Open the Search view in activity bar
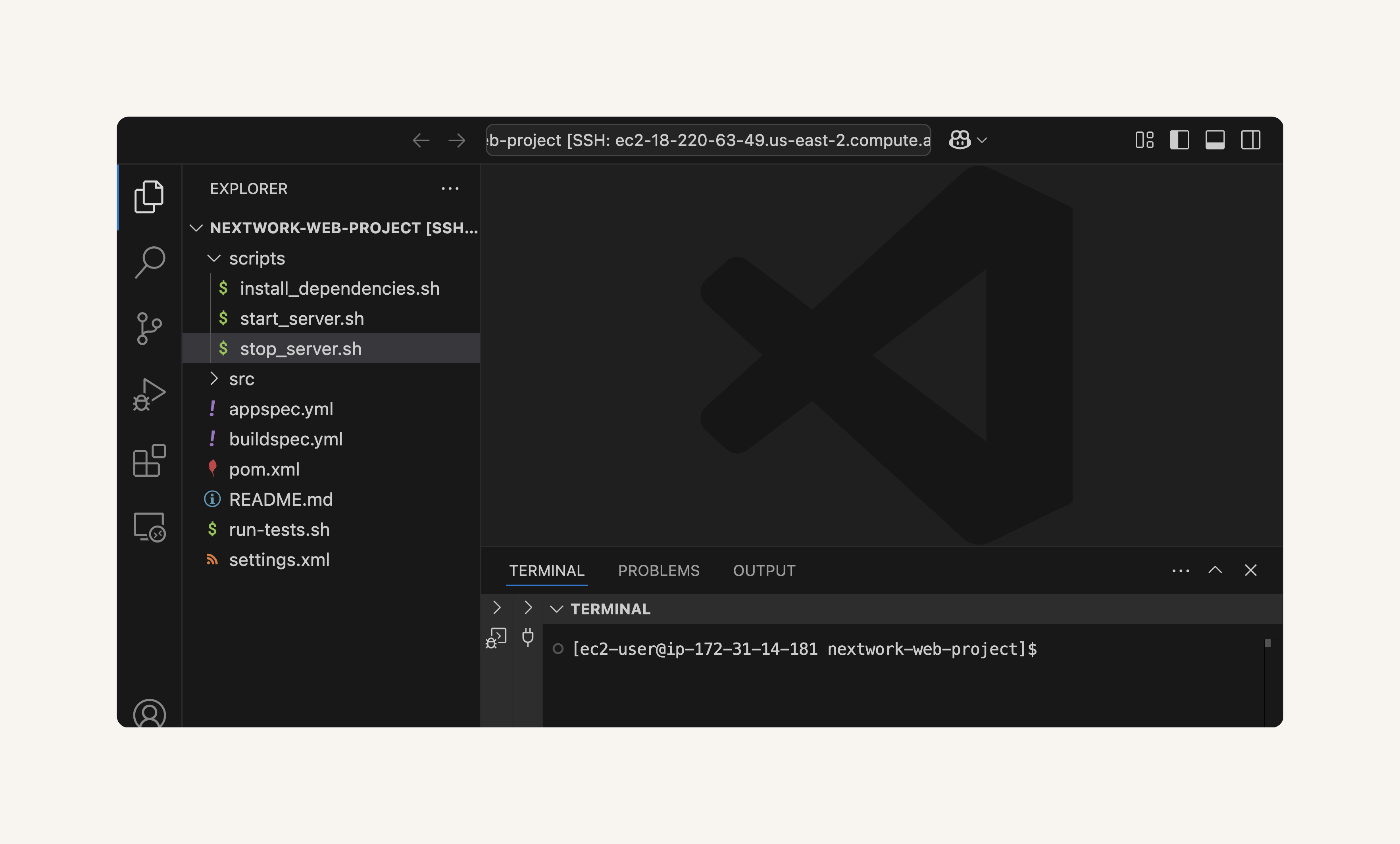Viewport: 1400px width, 844px height. pos(150,263)
